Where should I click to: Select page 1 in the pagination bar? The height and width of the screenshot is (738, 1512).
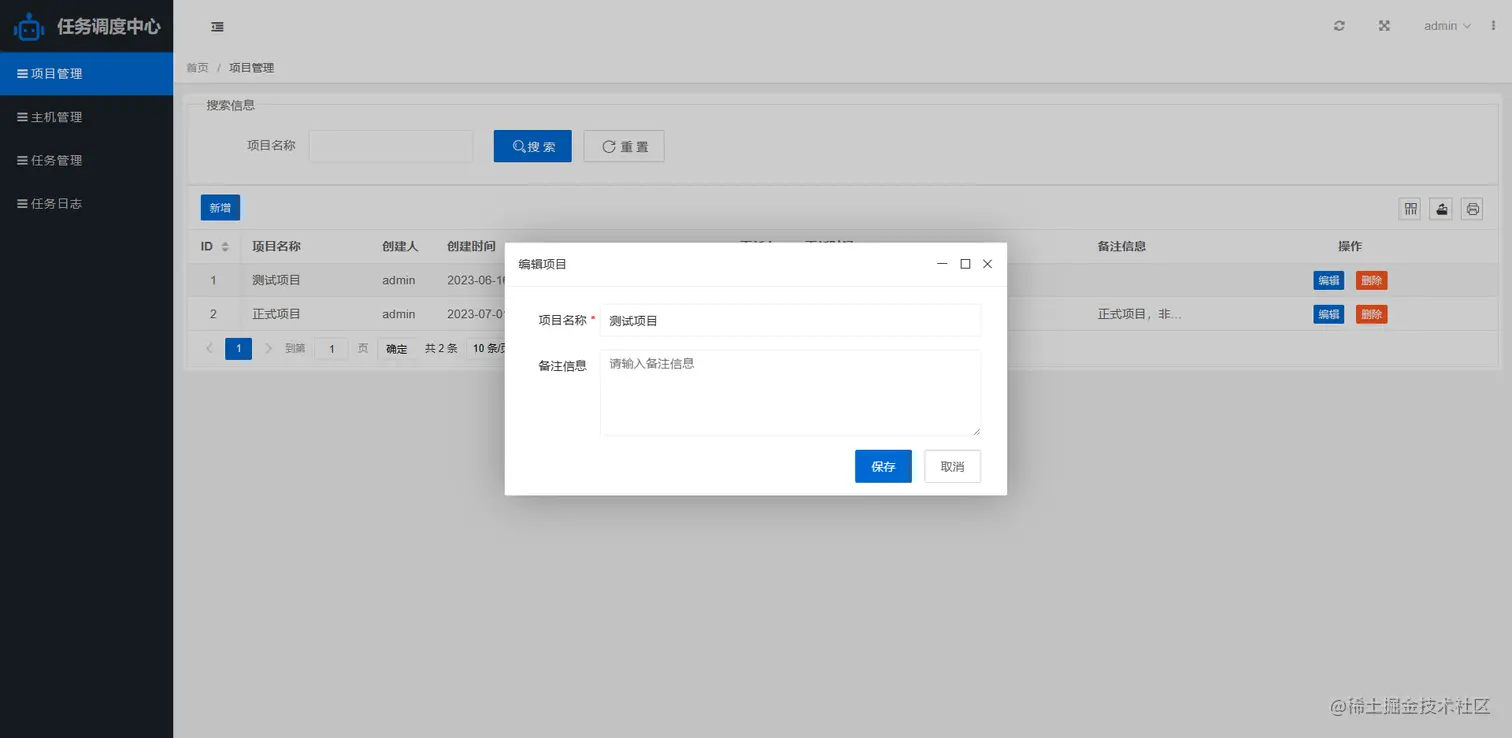[x=238, y=348]
